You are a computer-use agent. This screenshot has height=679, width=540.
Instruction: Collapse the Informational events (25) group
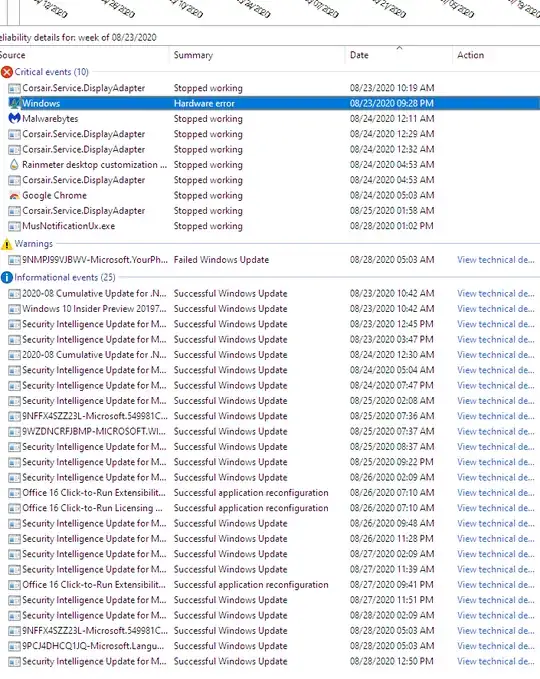tap(65, 278)
